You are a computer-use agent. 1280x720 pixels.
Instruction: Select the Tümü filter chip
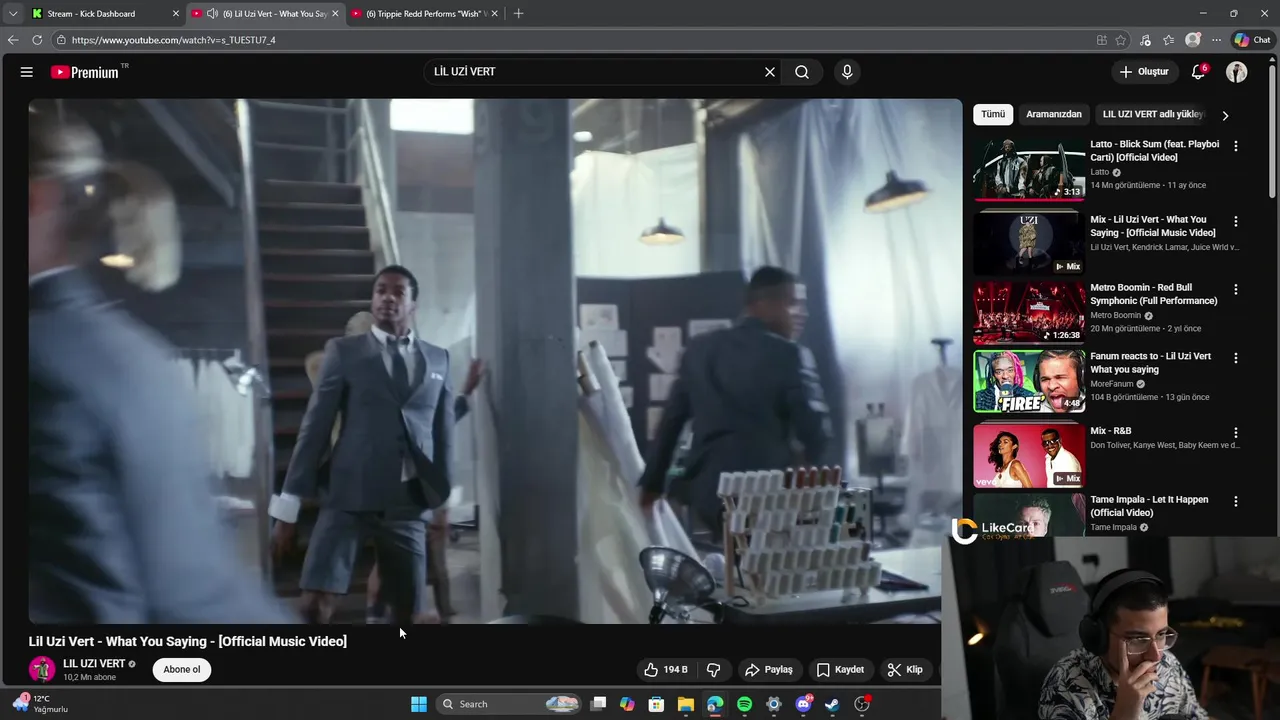pyautogui.click(x=993, y=114)
